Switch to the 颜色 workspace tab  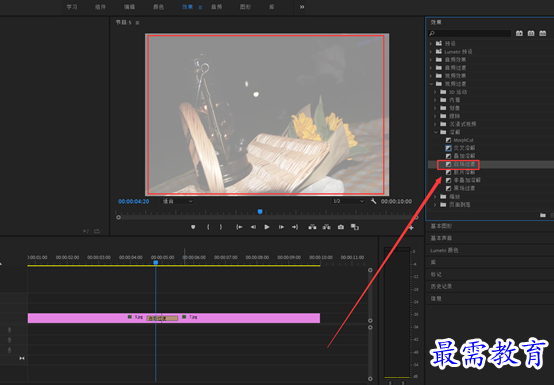click(158, 7)
